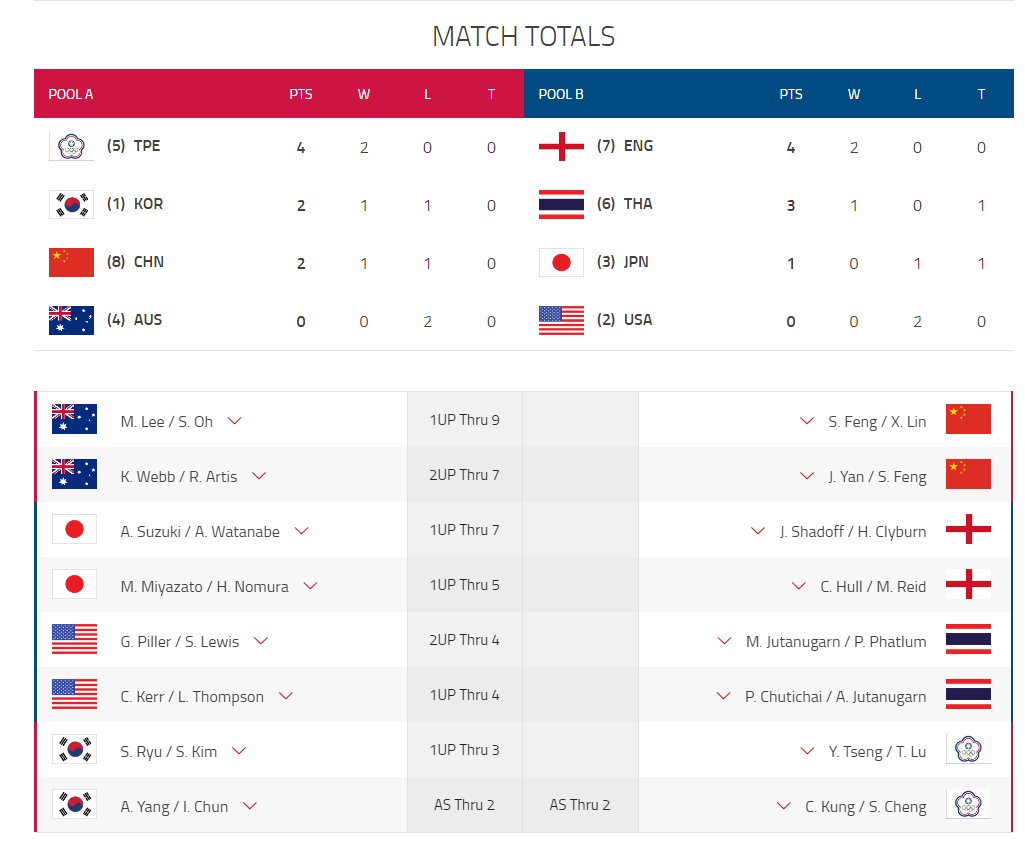Open C. Hull / M. Reid dropdown
Screen dimensions: 1025x852
[799, 586]
